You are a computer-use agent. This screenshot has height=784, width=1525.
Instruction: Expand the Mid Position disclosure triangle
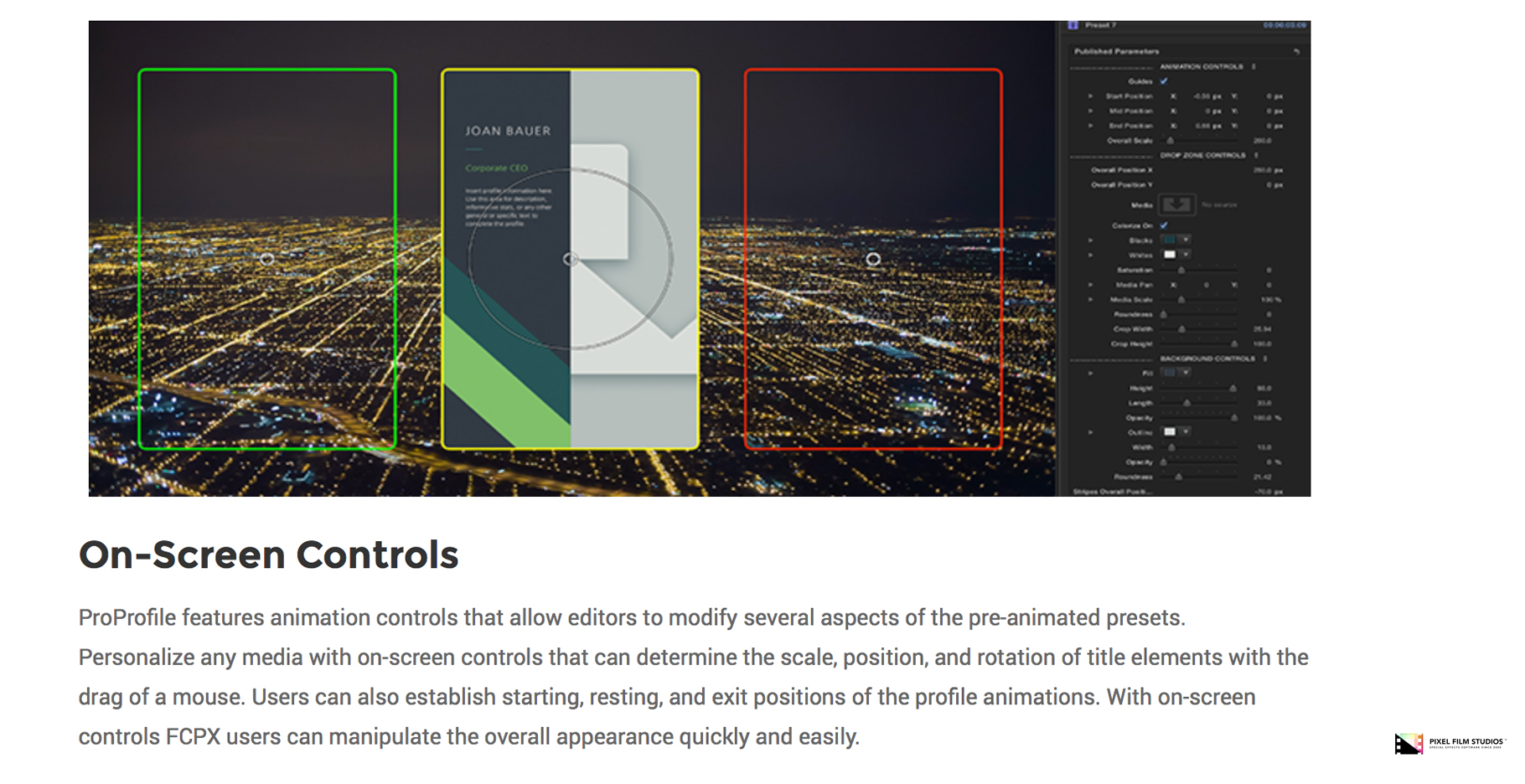(x=1090, y=111)
